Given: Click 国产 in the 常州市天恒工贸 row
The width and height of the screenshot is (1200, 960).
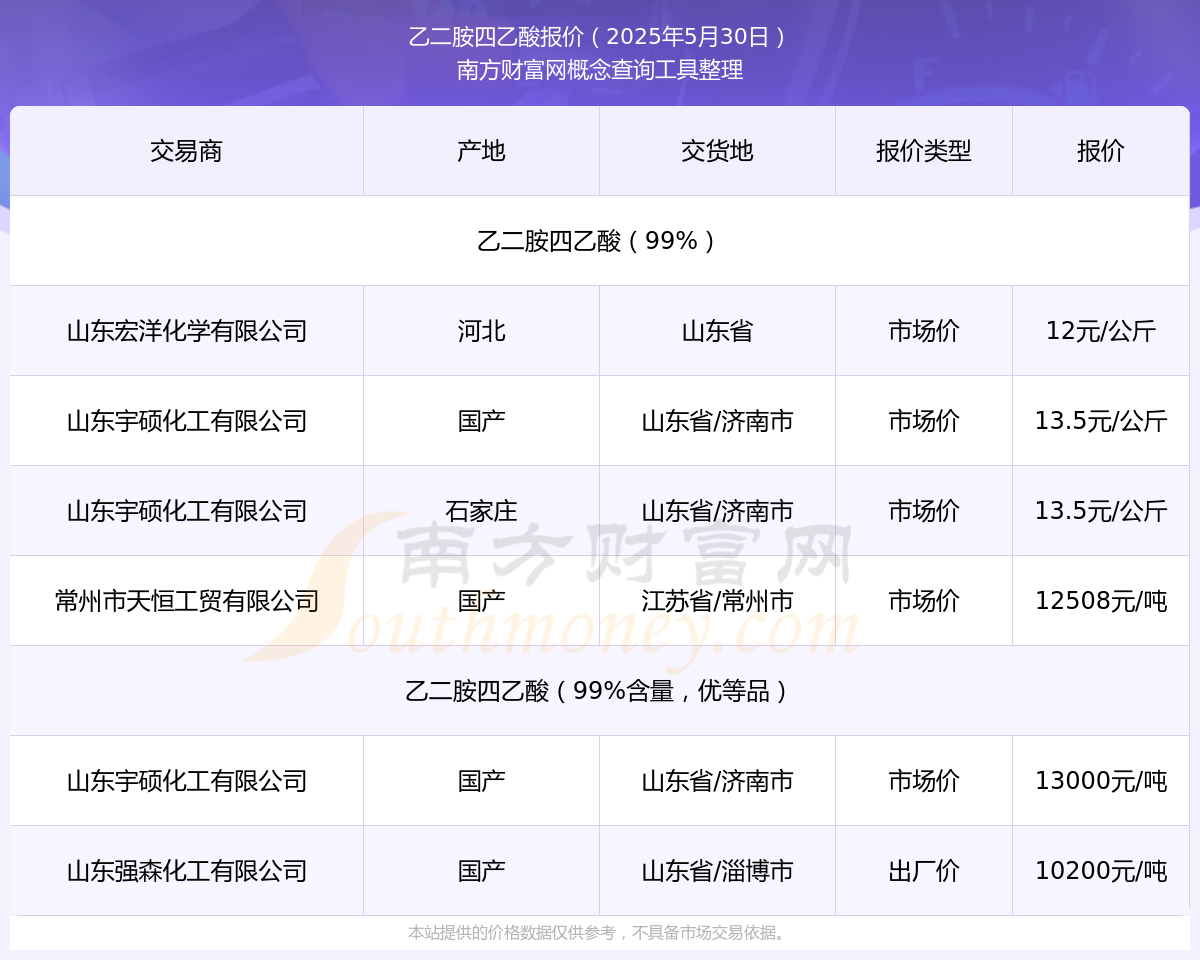Looking at the screenshot, I should click(482, 601).
